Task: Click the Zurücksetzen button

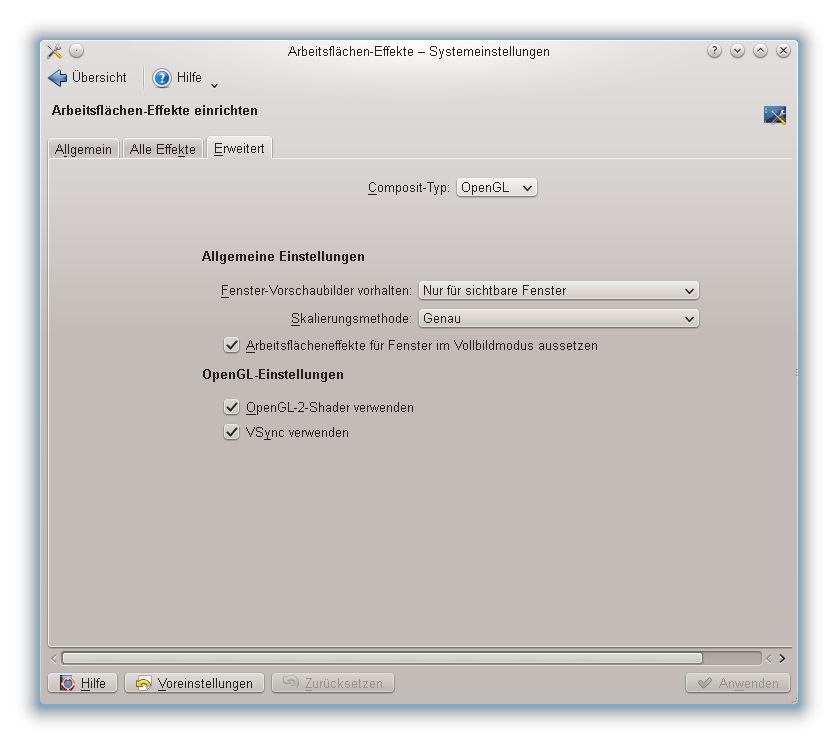Action: point(333,683)
